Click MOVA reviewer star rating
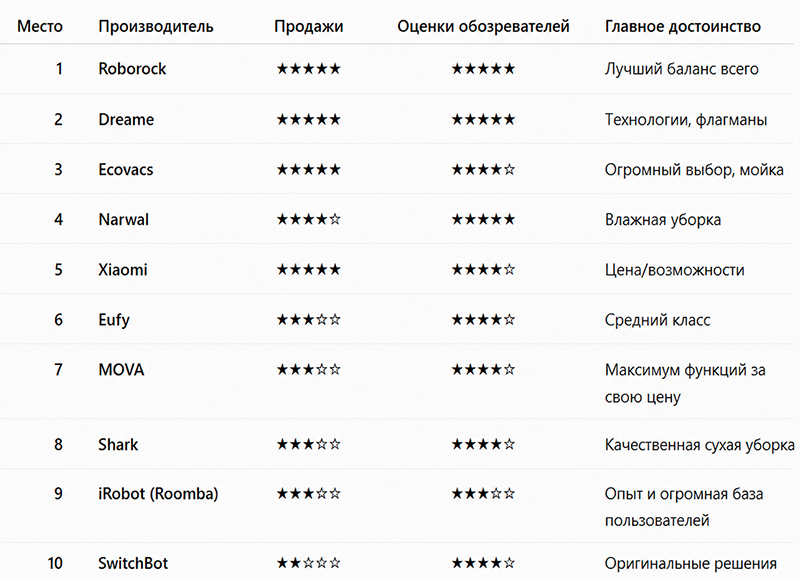The width and height of the screenshot is (800, 579). (x=483, y=369)
